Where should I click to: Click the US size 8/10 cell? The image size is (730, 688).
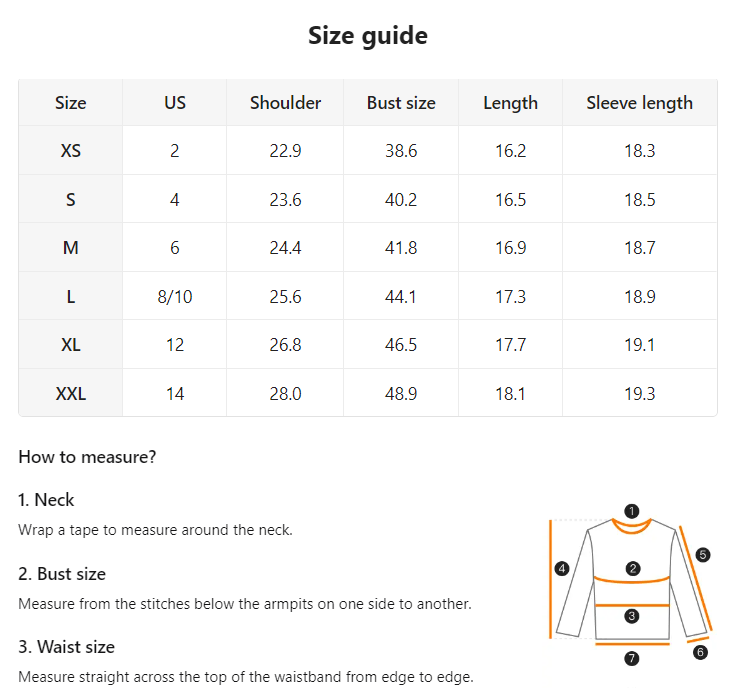tap(175, 297)
